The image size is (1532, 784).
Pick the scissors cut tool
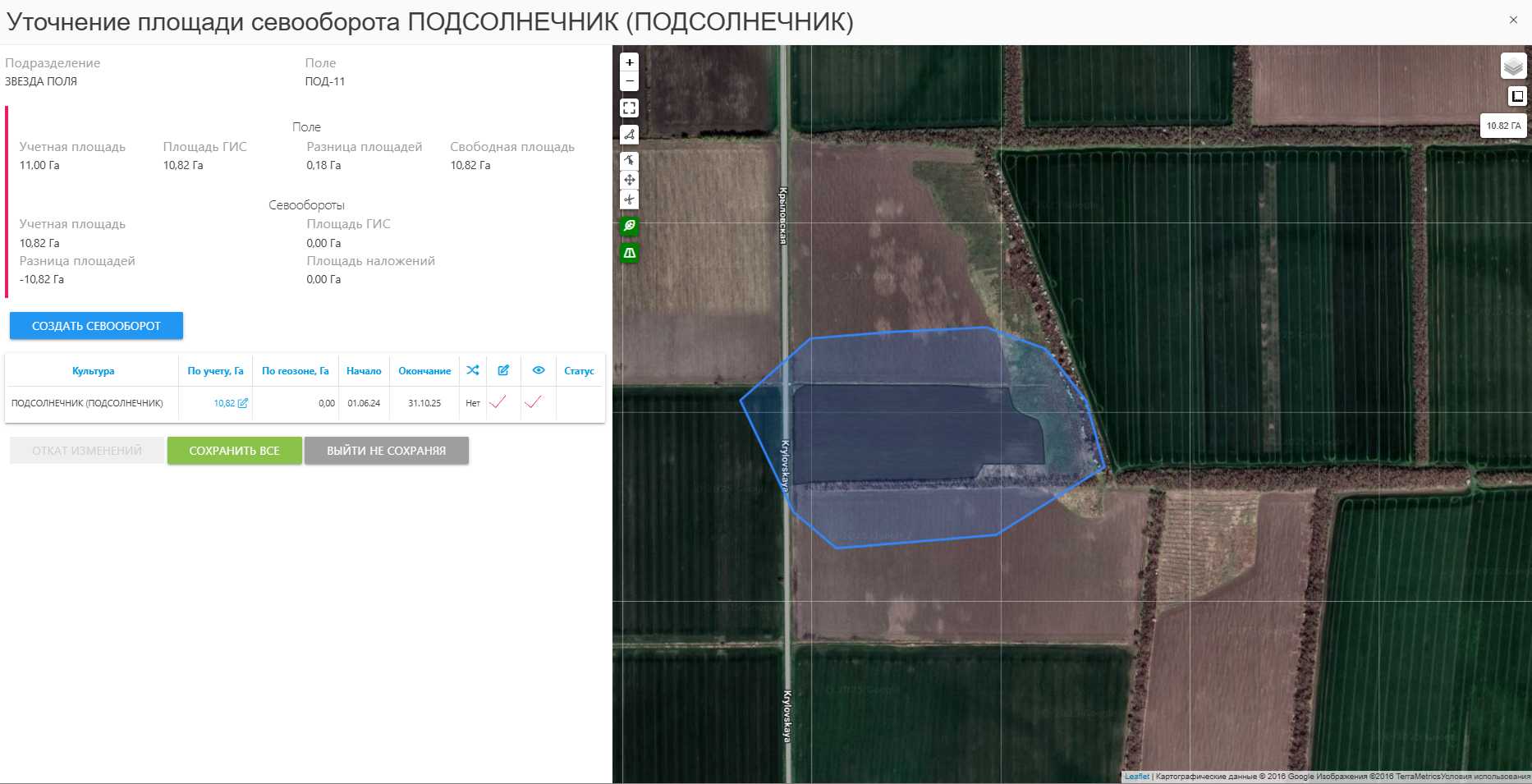coord(630,199)
